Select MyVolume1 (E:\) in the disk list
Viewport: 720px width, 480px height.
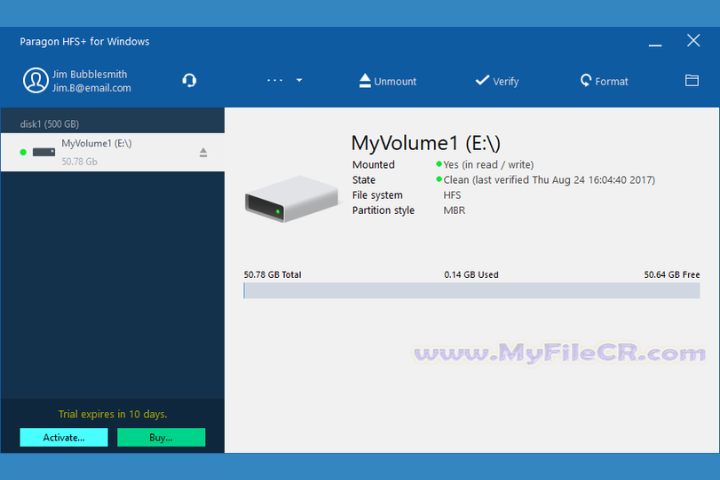coord(112,152)
